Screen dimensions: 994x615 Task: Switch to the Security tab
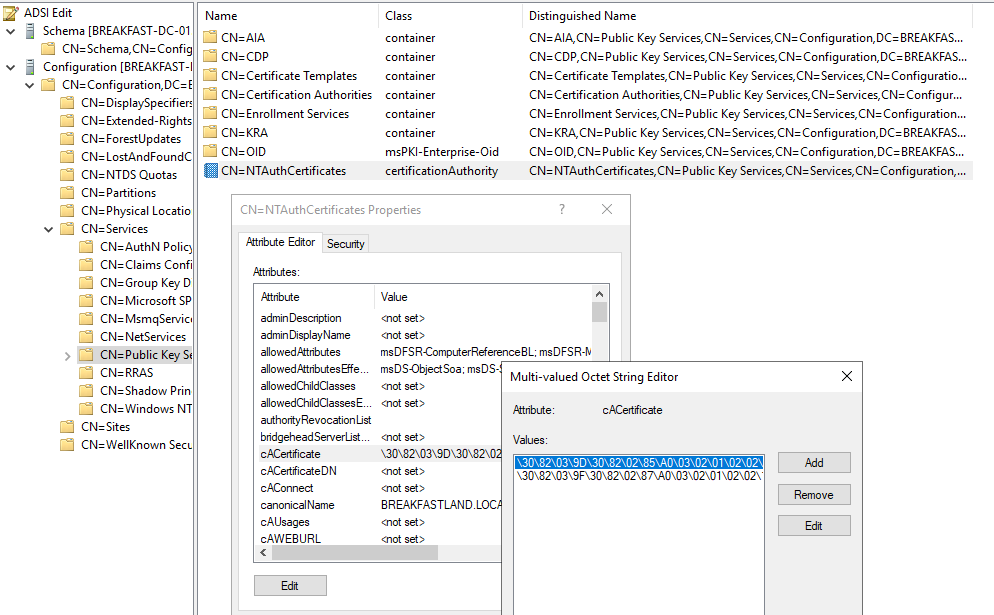346,243
